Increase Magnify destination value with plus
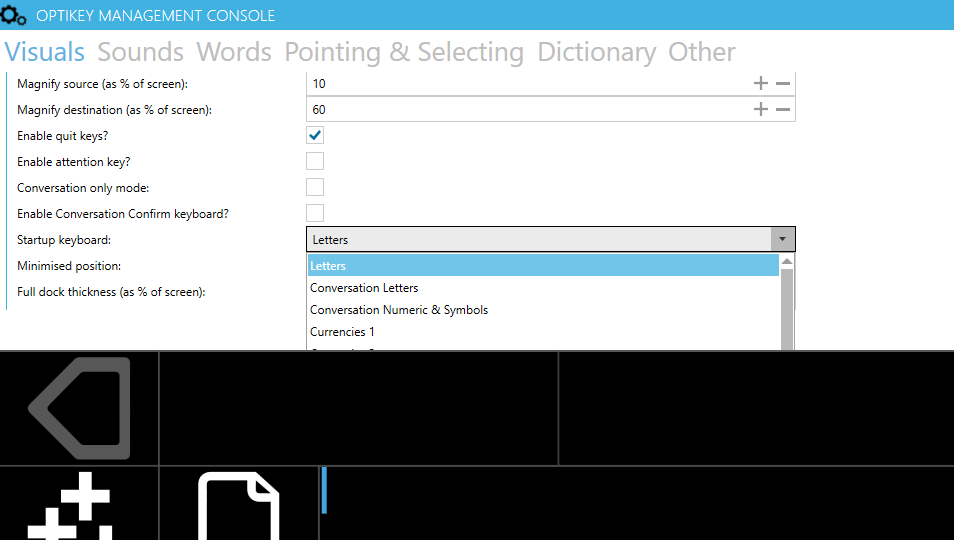954x540 pixels. (761, 109)
